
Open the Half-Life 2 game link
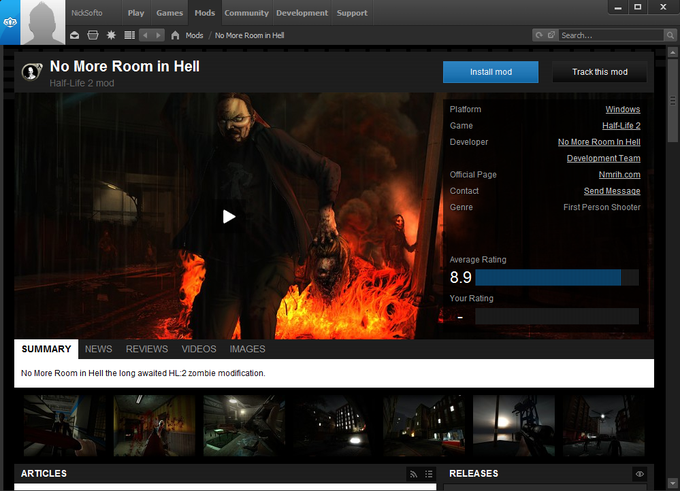[x=621, y=126]
